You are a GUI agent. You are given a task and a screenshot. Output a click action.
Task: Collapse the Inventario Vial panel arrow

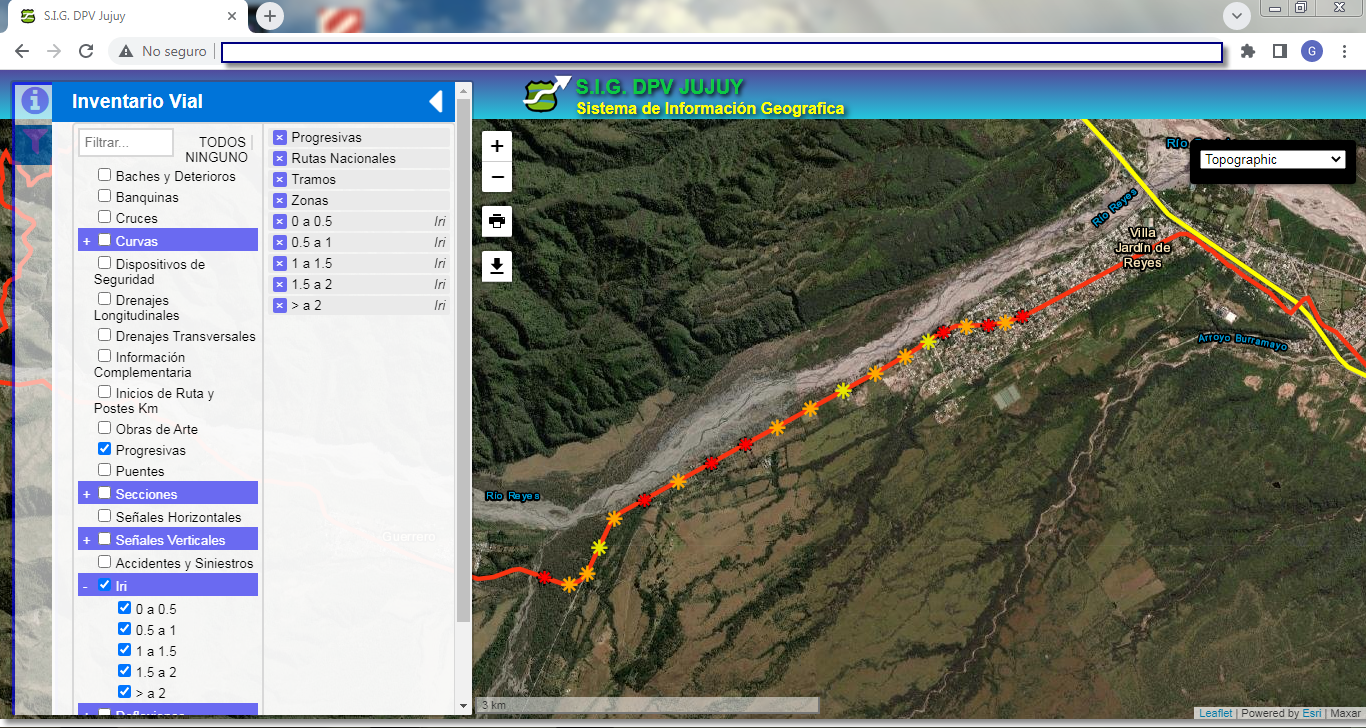pyautogui.click(x=435, y=101)
